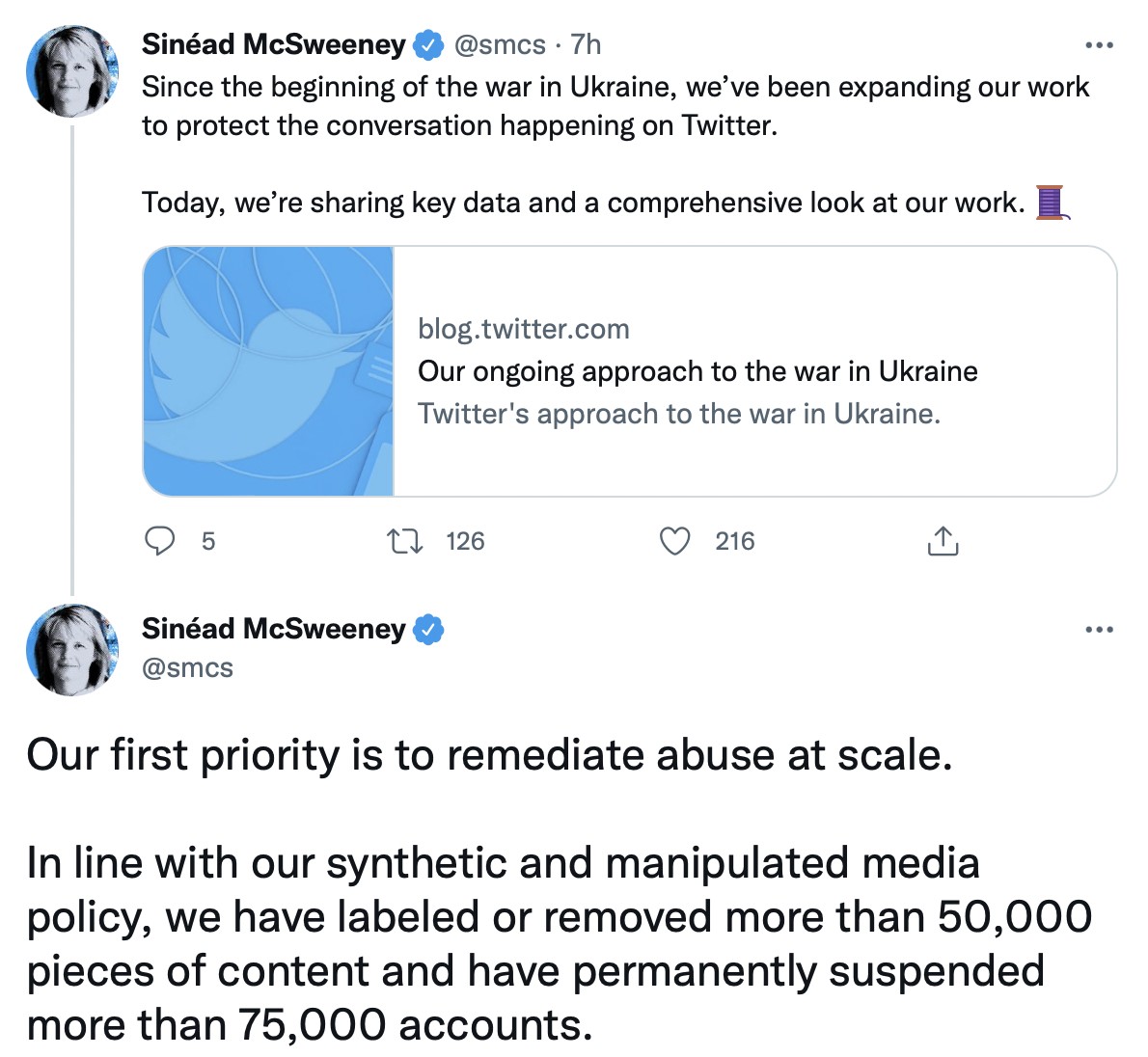Open Sinéad McSweeney's name on the top tweet
The width and height of the screenshot is (1148, 1057).
273,44
